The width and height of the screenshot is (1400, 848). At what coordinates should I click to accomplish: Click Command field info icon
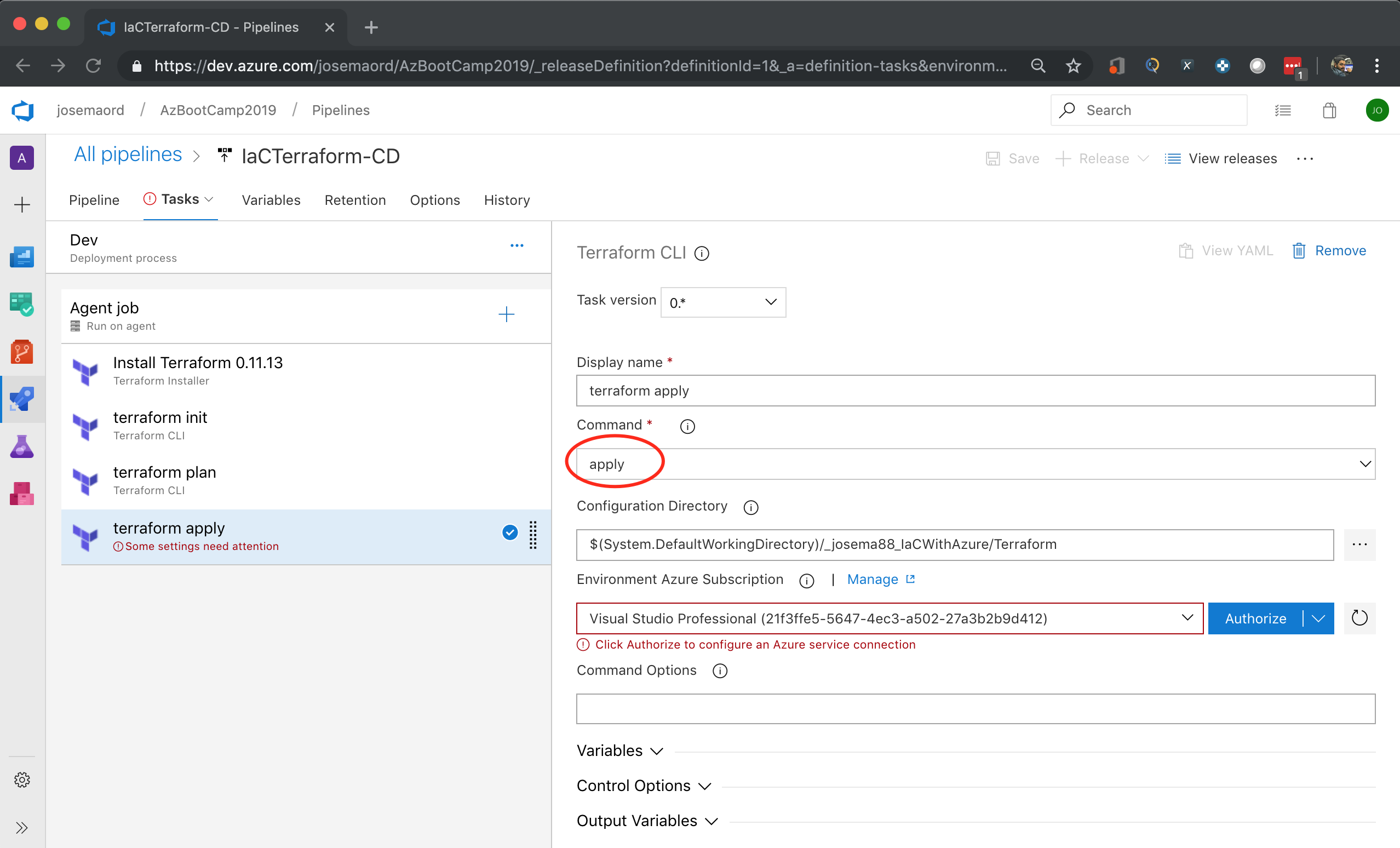point(687,426)
